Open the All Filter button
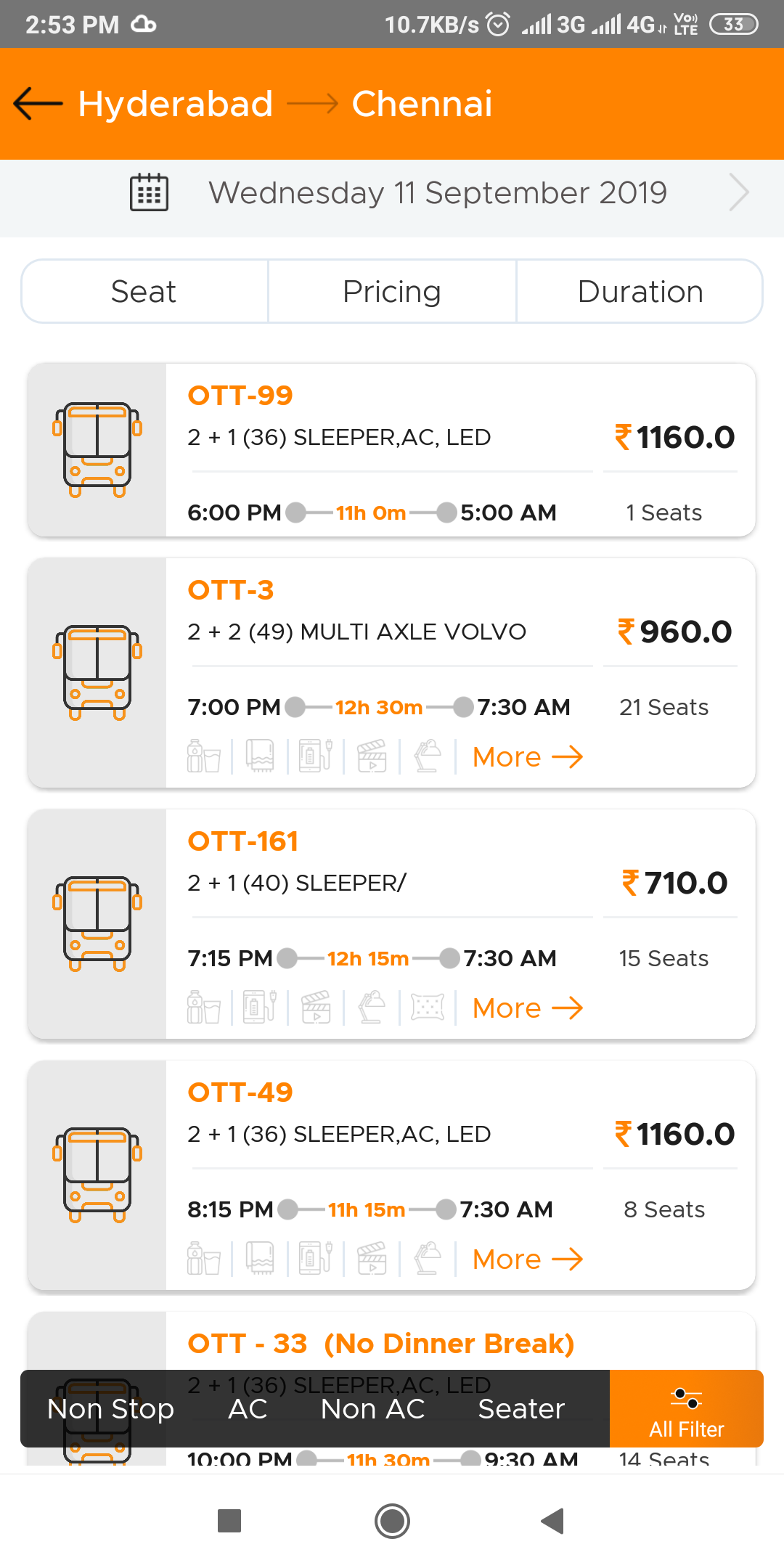This screenshot has width=784, height=1568. tap(686, 1409)
